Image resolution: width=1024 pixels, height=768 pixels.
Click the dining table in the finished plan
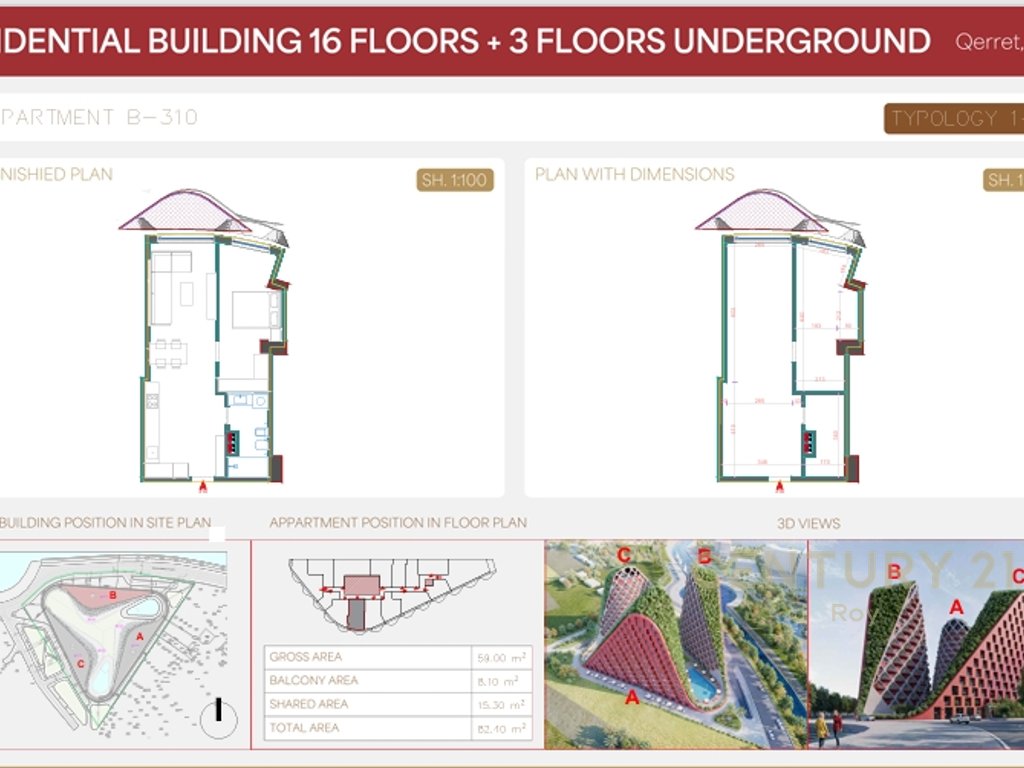[169, 352]
